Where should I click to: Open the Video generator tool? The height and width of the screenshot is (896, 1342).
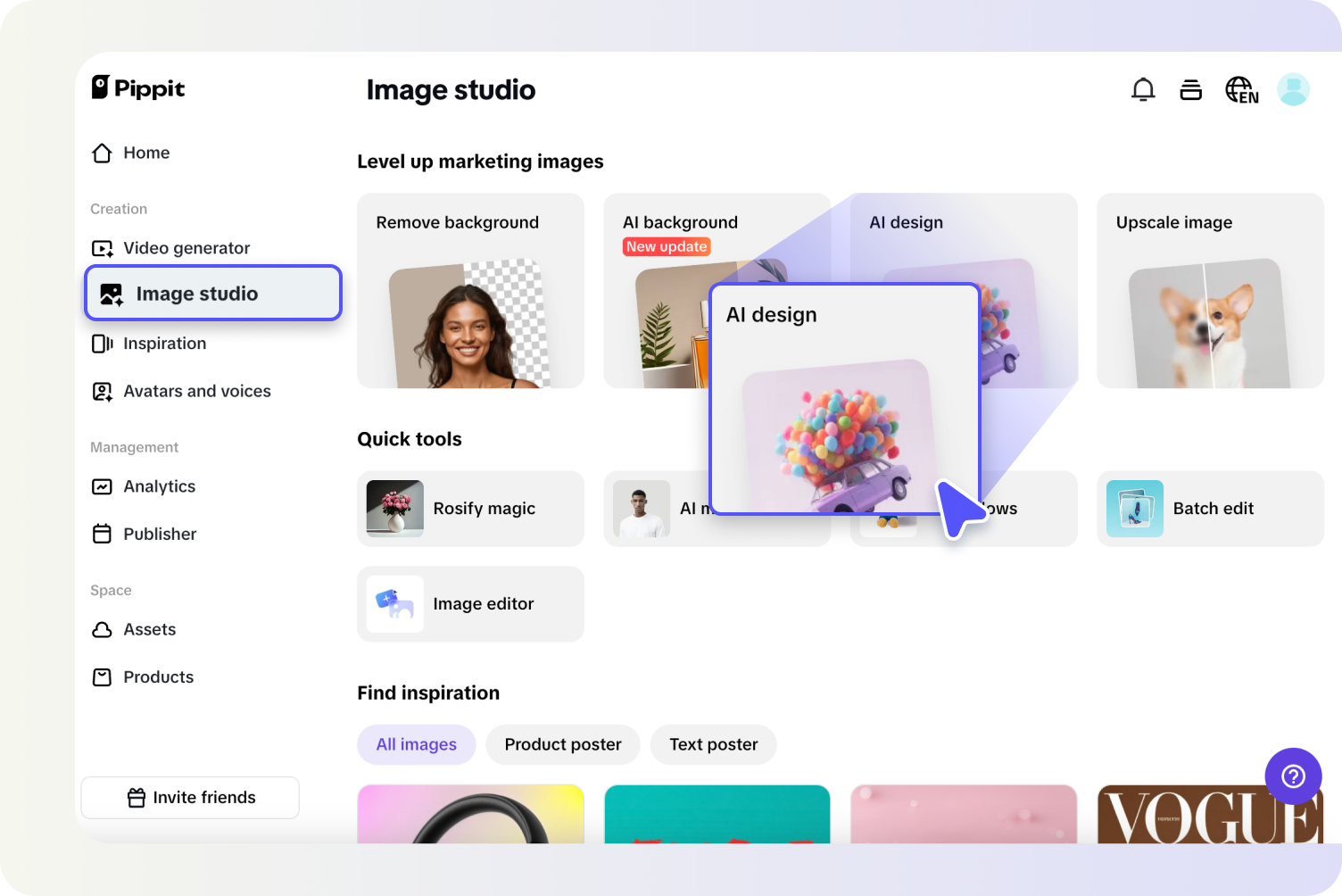186,248
